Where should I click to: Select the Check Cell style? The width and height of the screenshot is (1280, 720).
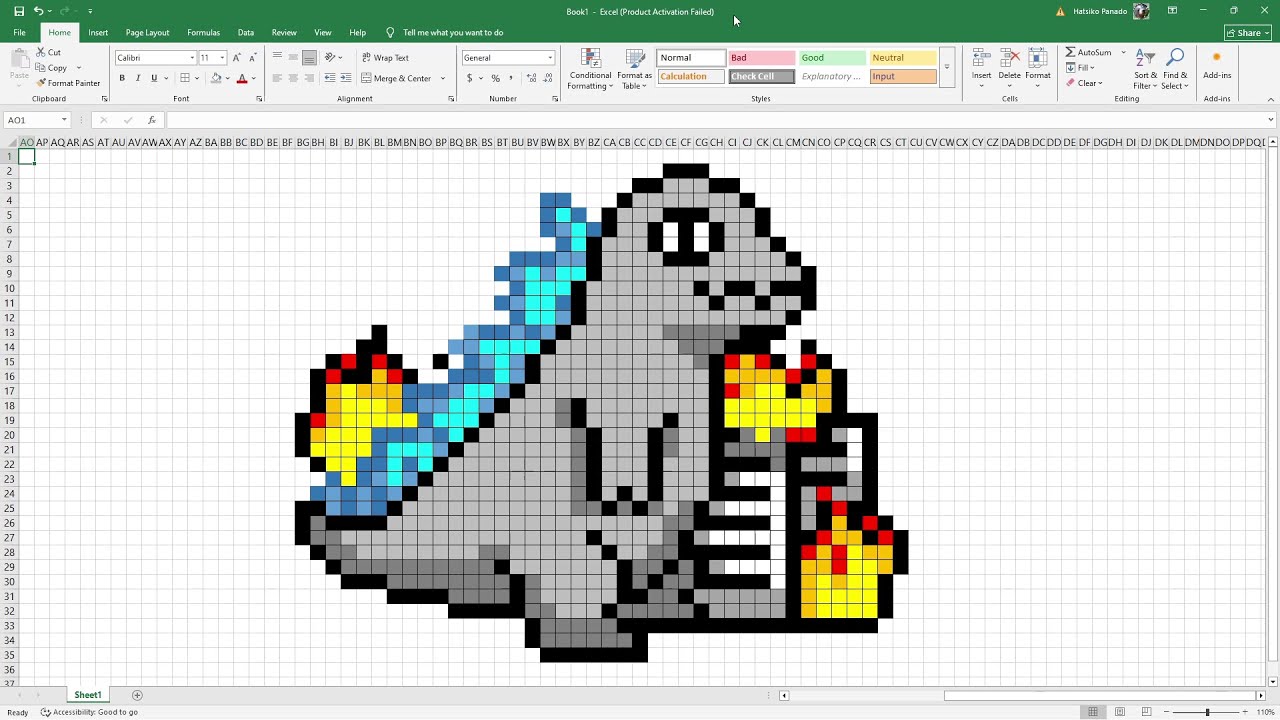[x=762, y=77]
